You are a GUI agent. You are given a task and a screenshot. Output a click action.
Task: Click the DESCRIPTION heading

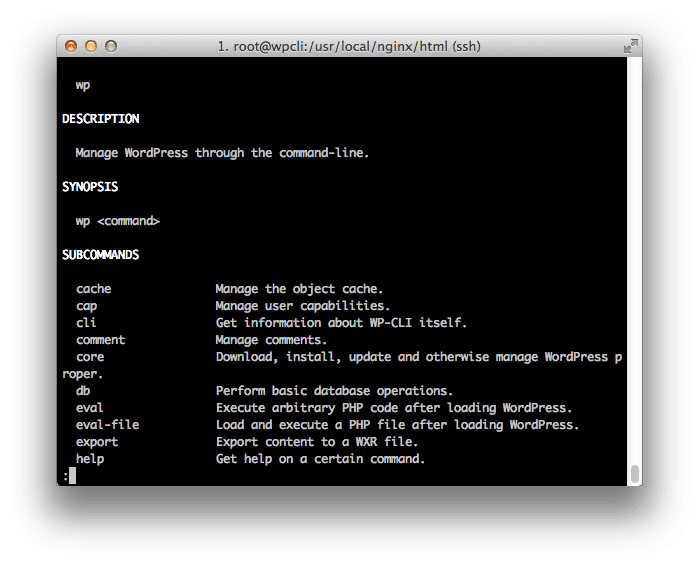click(x=101, y=119)
